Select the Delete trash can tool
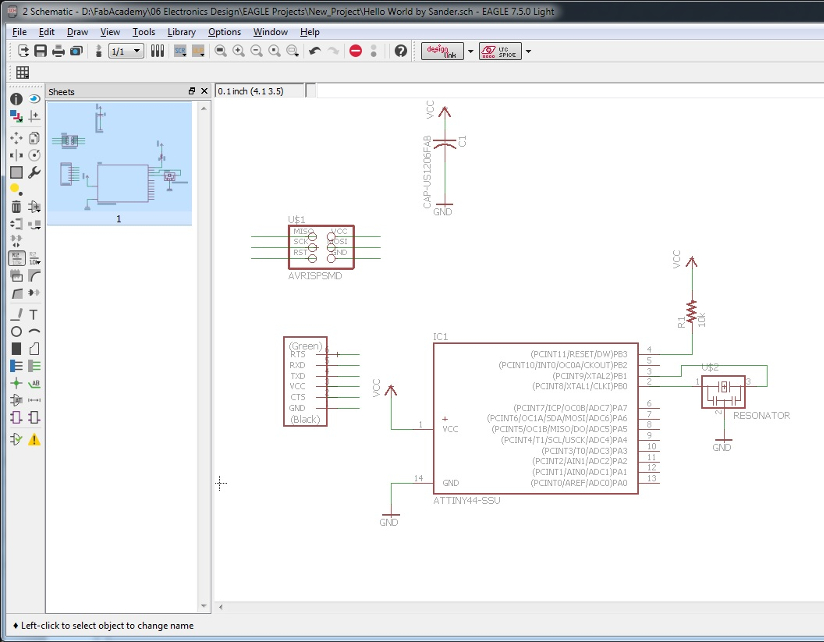Viewport: 824px width, 642px height. [16, 206]
